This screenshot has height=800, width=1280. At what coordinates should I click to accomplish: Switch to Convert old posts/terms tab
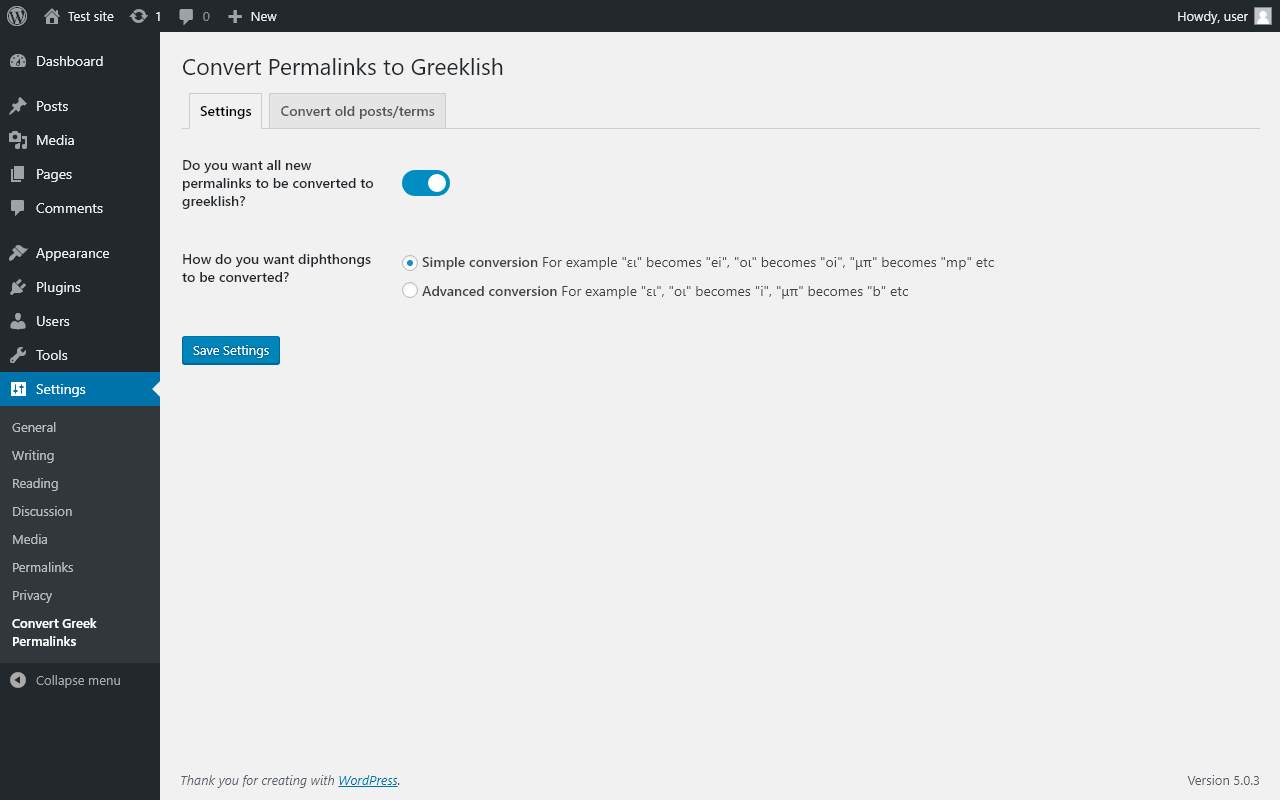(x=357, y=111)
